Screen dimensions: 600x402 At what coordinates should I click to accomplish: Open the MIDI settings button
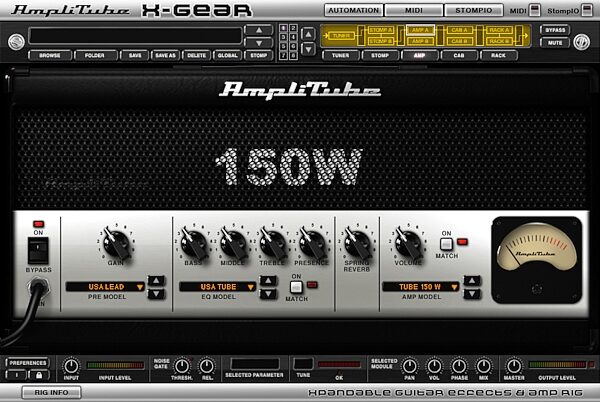[414, 10]
